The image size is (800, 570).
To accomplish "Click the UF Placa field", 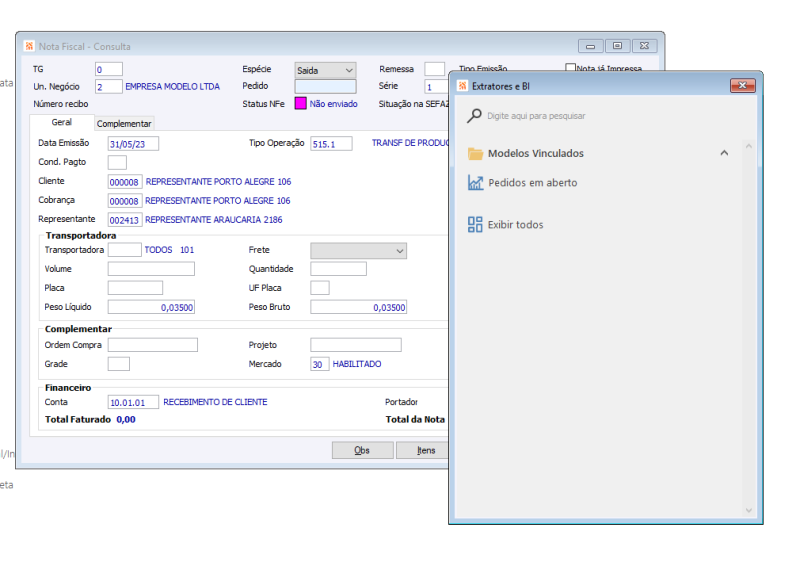I will pyautogui.click(x=320, y=288).
